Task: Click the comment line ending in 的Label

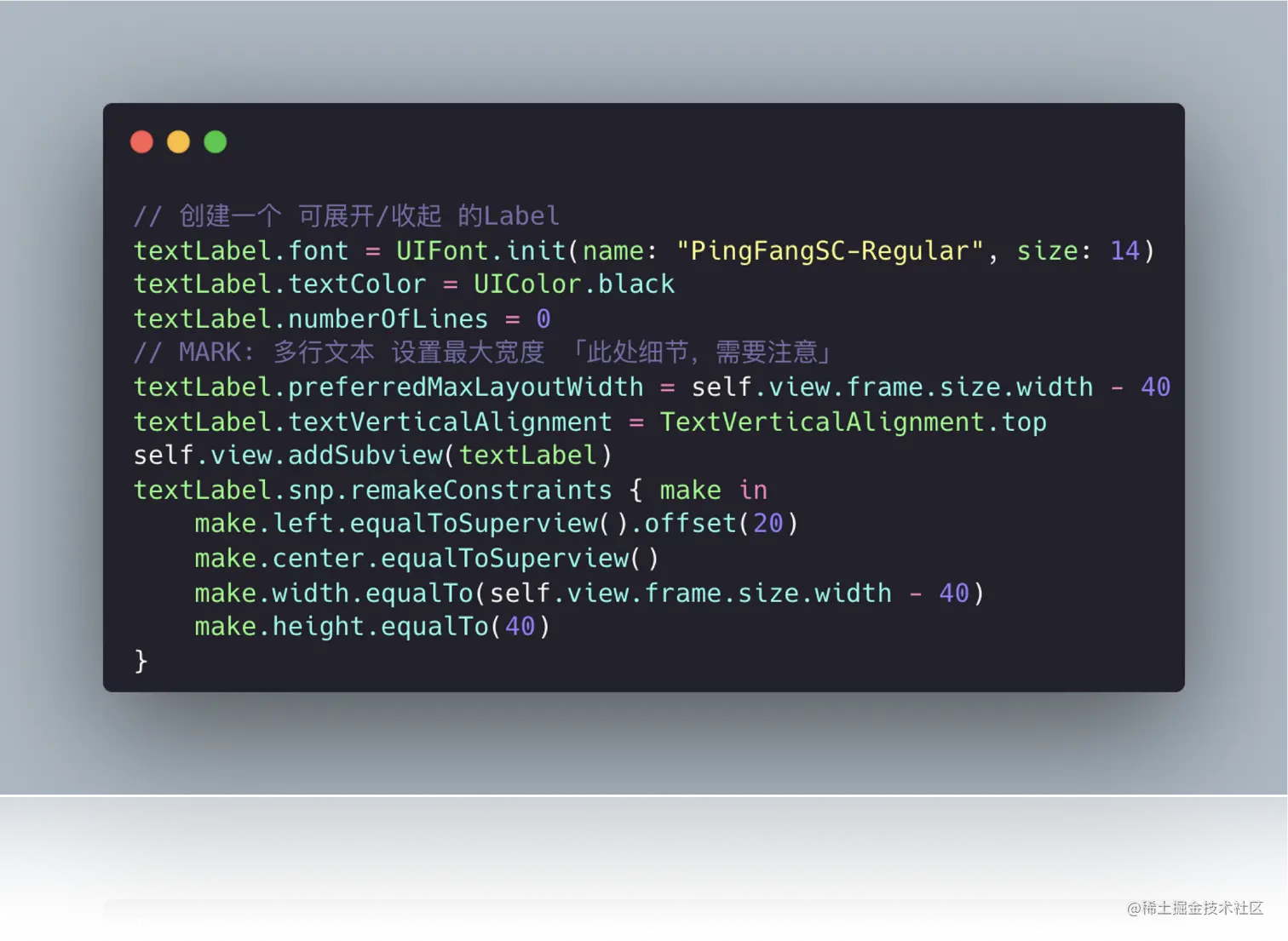Action: click(x=347, y=216)
